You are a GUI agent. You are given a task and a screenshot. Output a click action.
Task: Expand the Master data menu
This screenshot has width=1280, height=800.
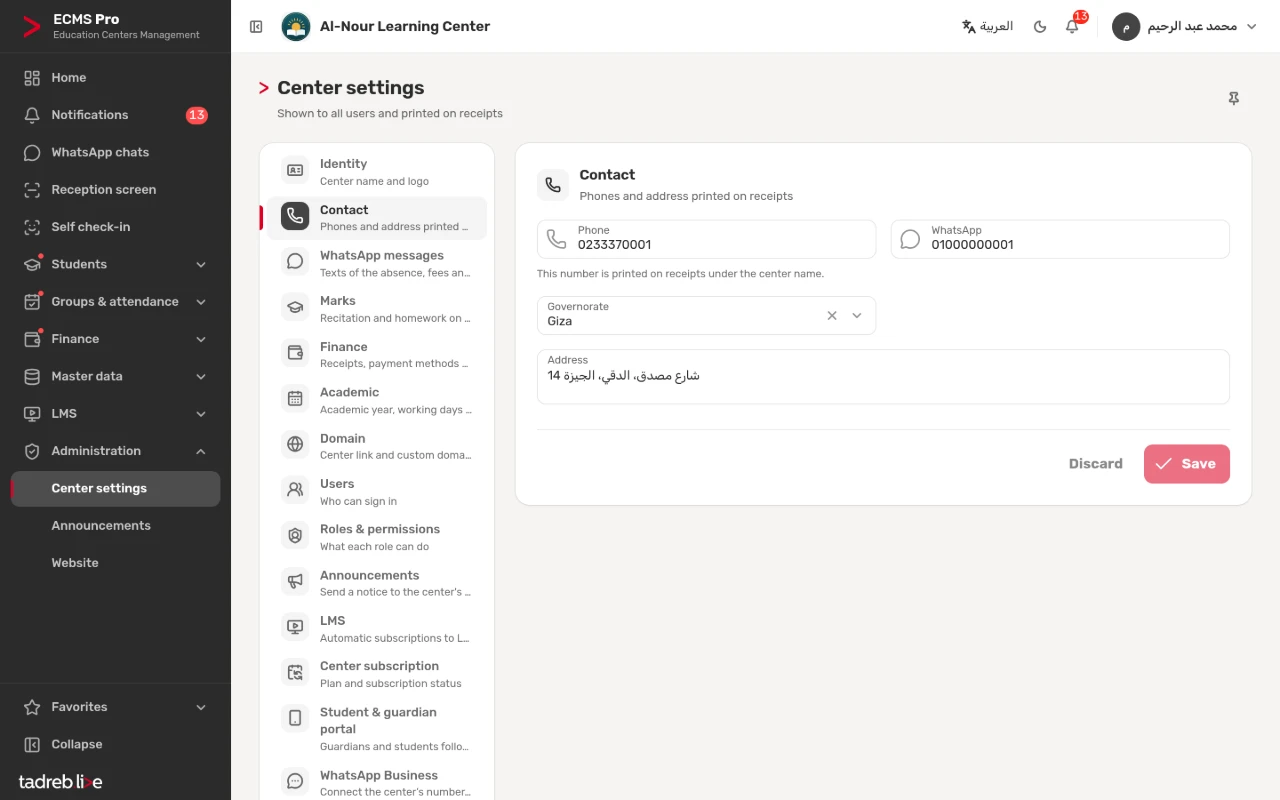click(115, 376)
